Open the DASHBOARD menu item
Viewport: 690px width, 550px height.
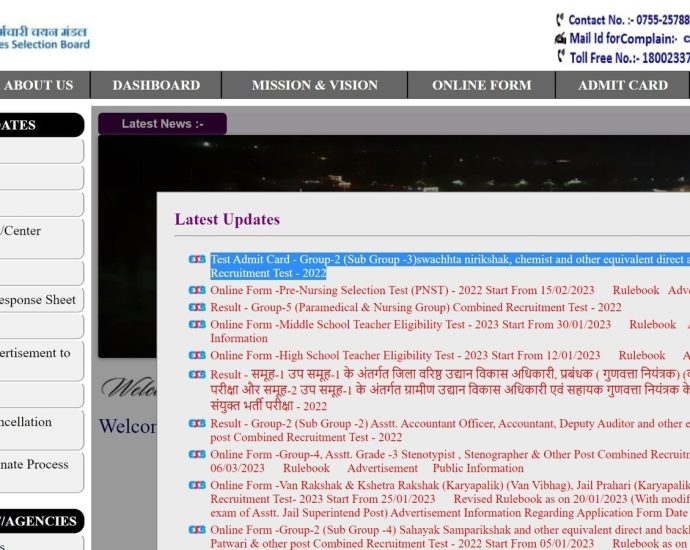(156, 85)
